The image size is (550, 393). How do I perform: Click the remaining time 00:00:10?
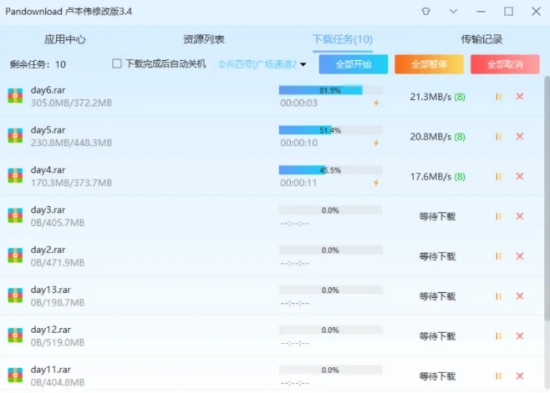click(299, 143)
